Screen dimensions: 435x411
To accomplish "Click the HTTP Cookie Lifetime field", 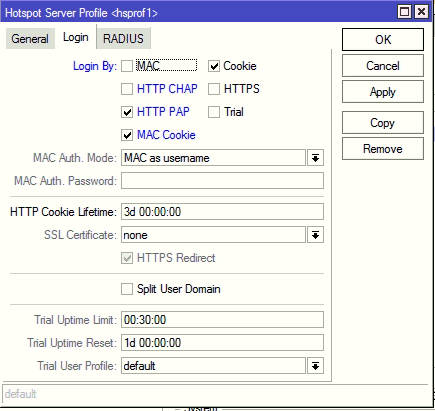I will (222, 212).
